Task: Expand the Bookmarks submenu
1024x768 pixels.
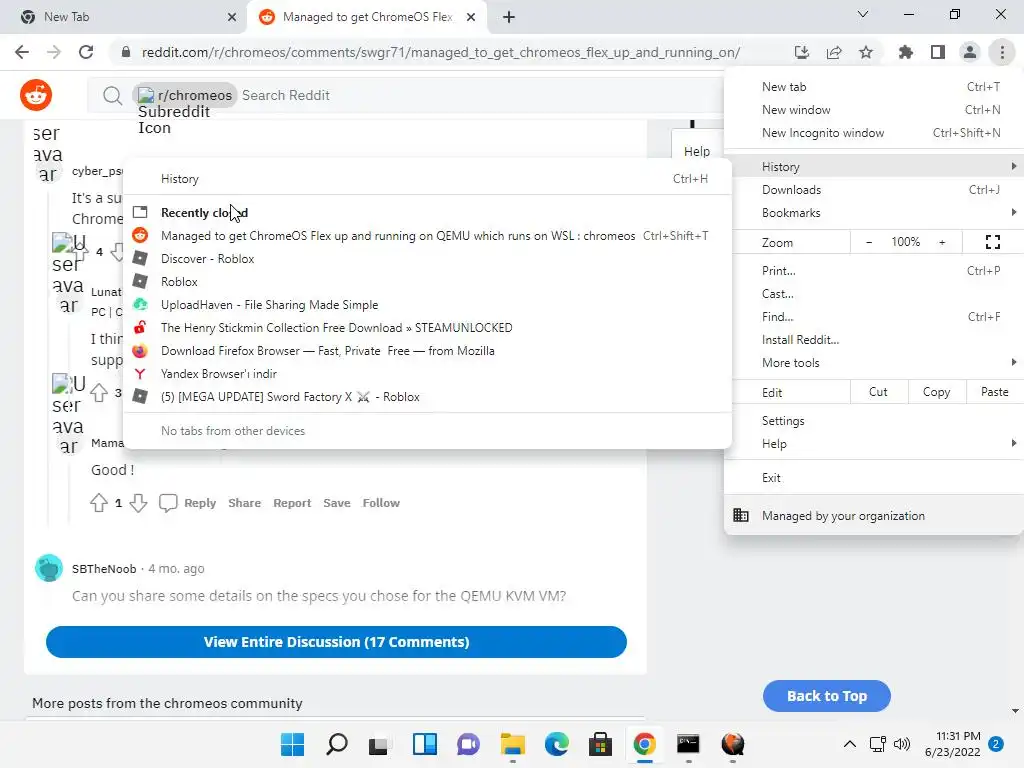Action: coord(873,213)
